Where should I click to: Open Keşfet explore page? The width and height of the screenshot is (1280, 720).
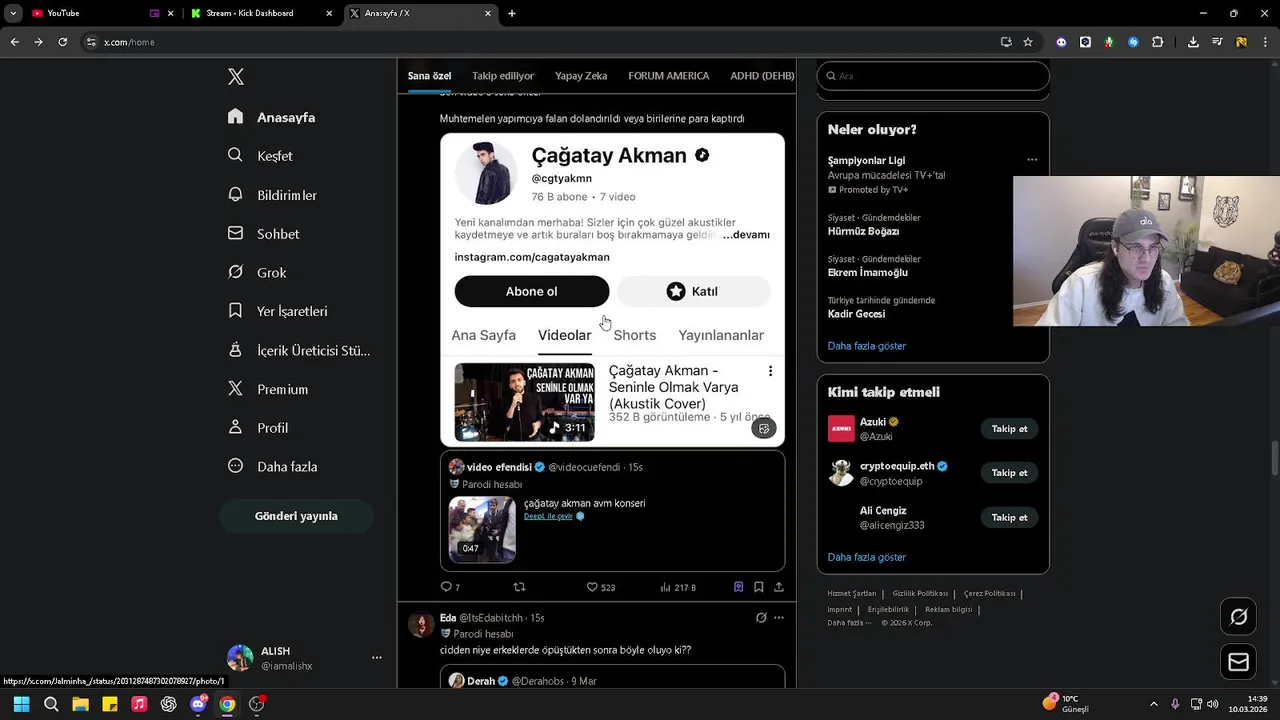(x=260, y=156)
